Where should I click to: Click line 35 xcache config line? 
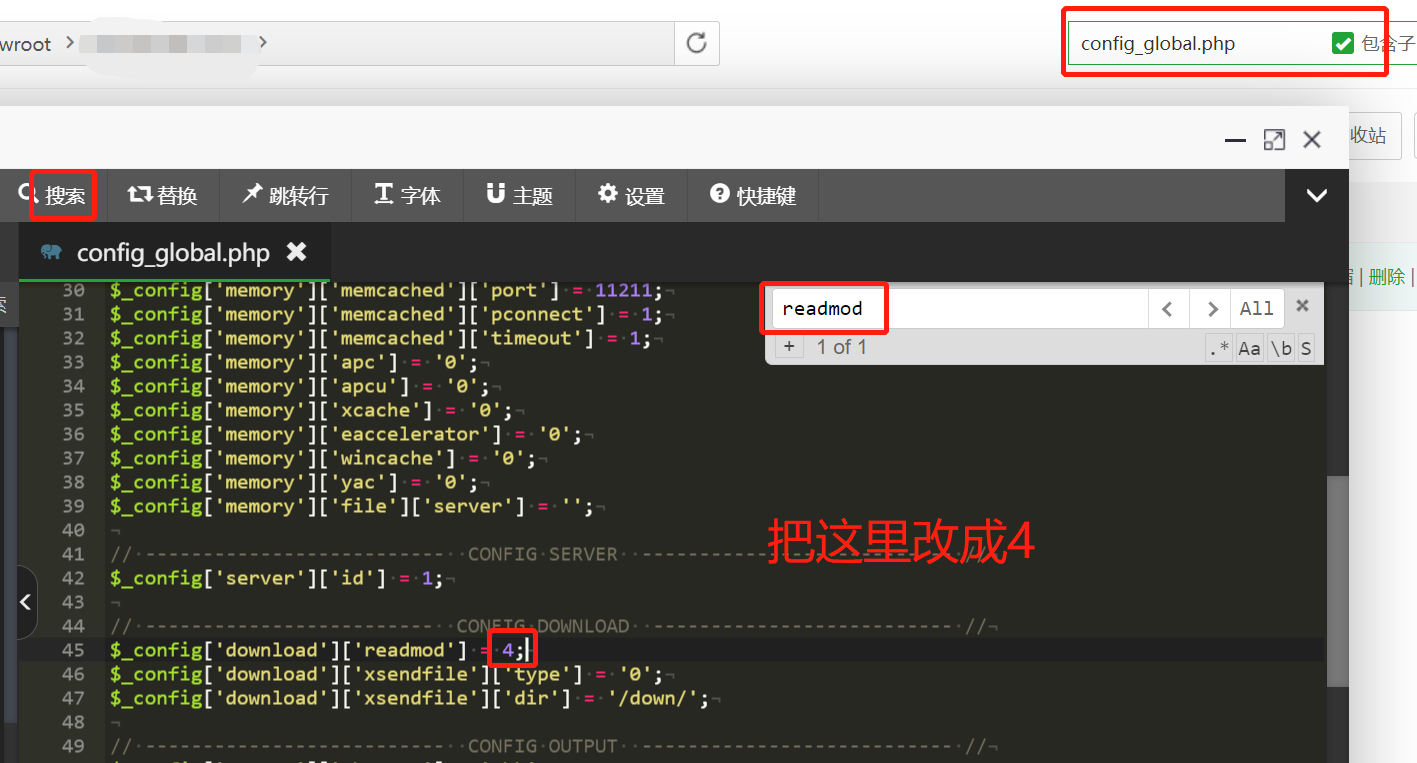(x=311, y=411)
